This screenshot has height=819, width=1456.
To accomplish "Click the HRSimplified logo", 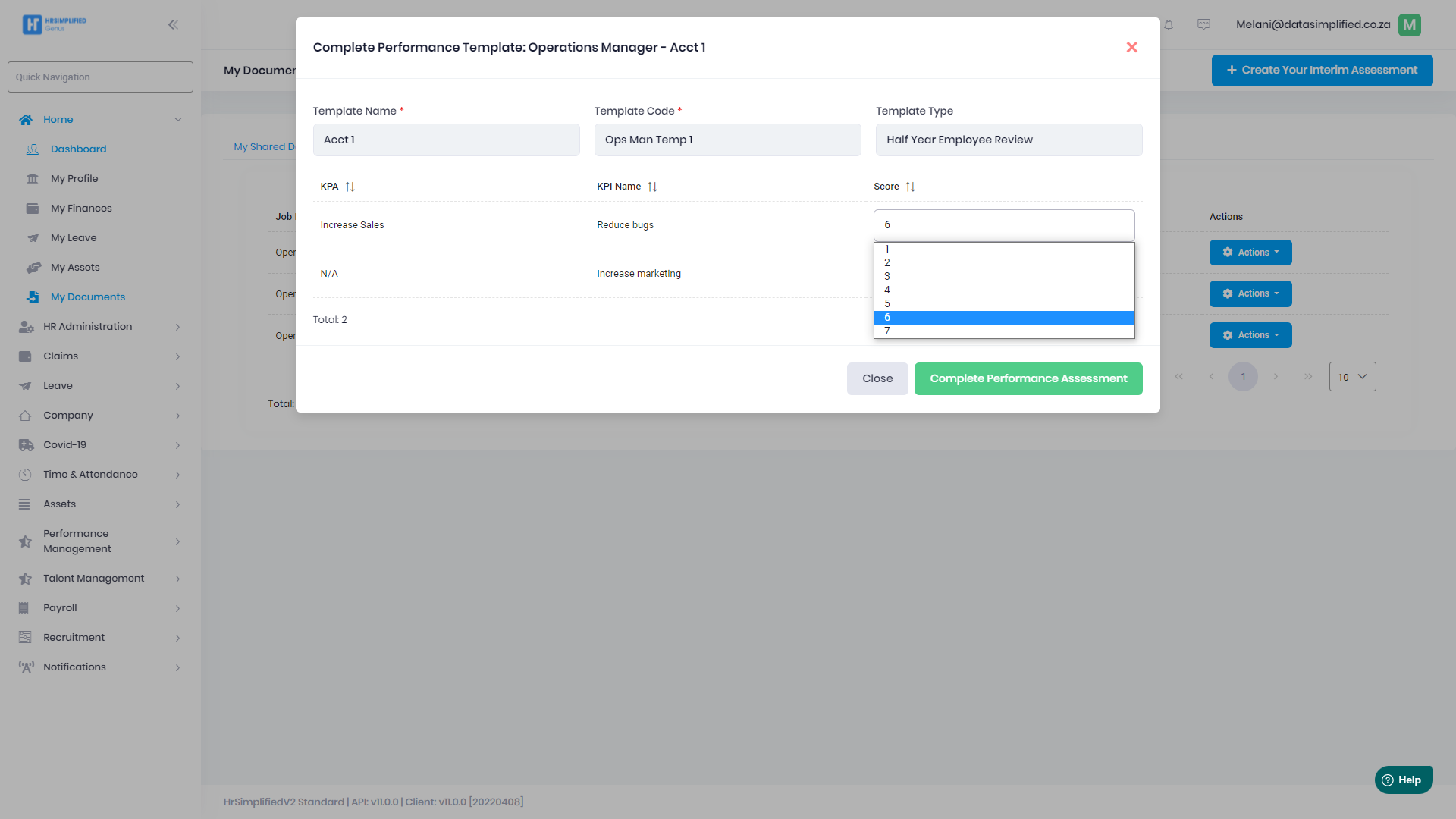I will click(x=54, y=24).
